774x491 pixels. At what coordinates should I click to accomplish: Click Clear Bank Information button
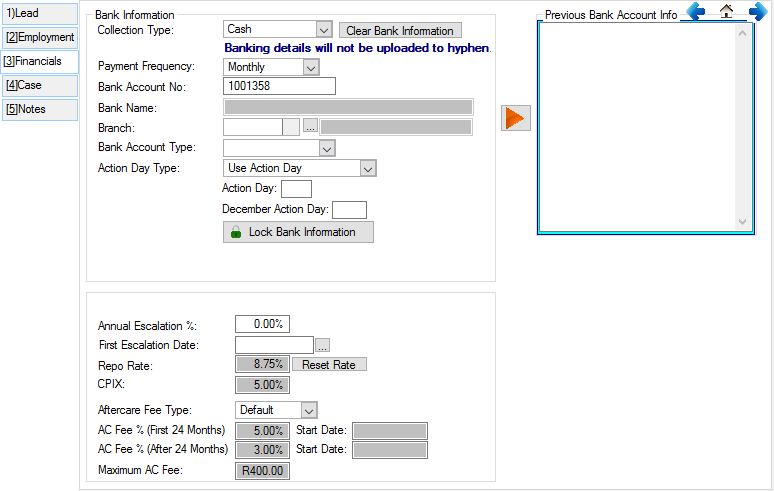click(x=400, y=31)
